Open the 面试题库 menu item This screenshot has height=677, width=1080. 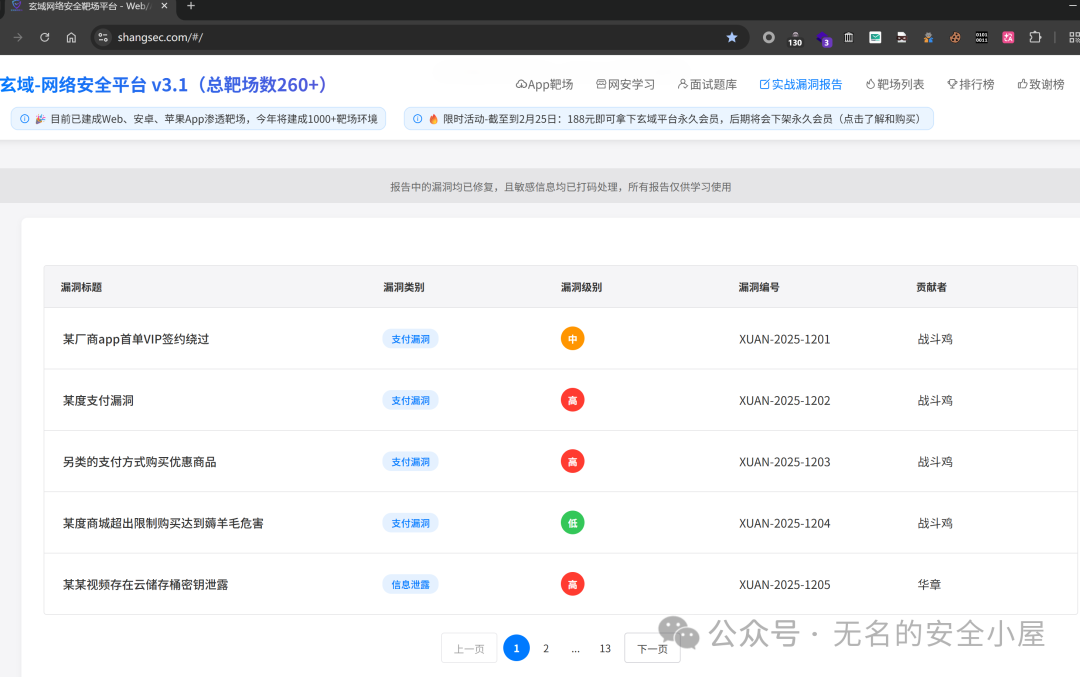(x=707, y=84)
